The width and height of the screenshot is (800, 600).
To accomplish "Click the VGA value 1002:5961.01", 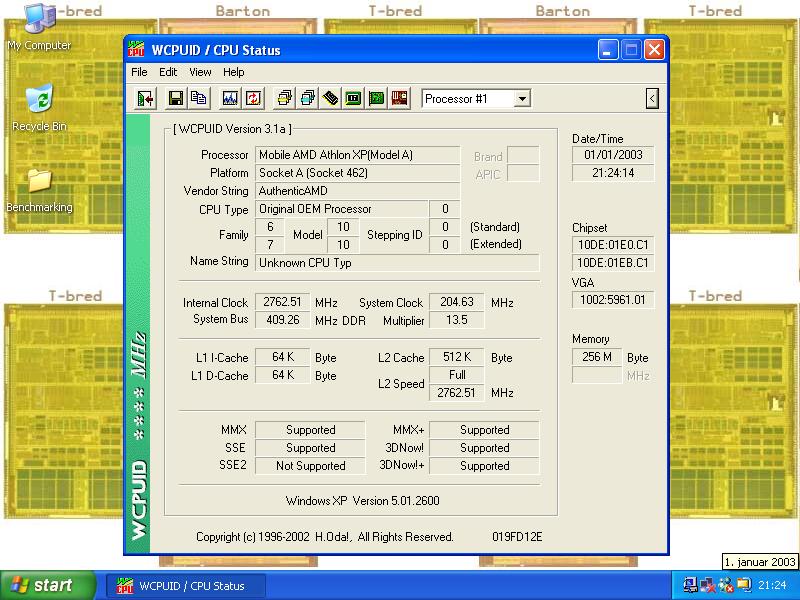I will point(613,300).
